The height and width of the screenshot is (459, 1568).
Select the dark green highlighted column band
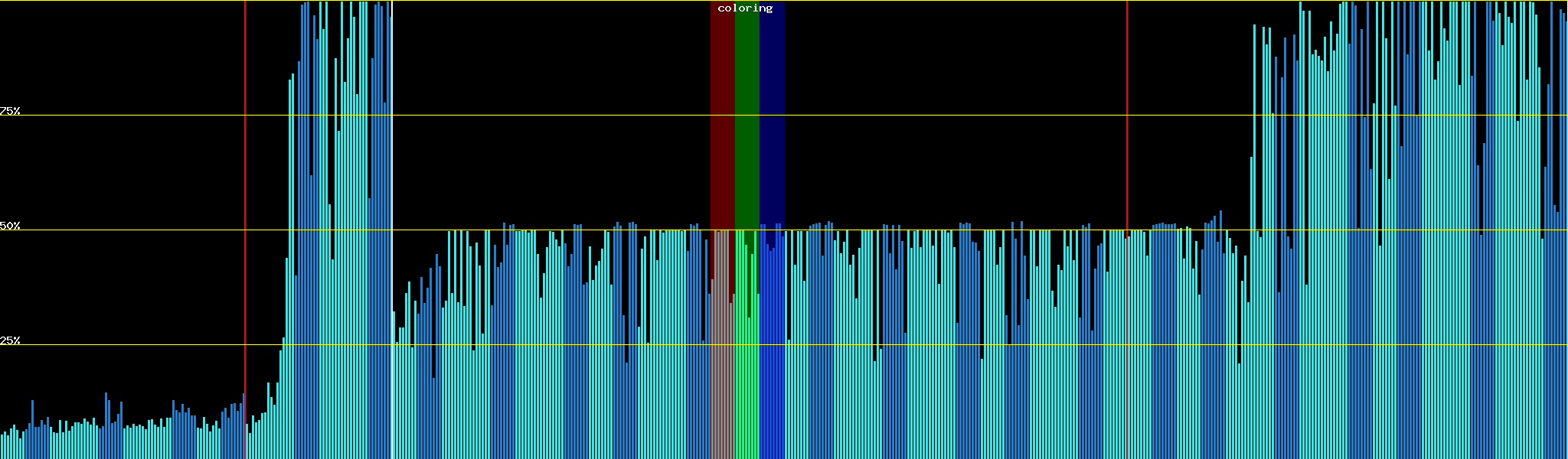click(746, 115)
